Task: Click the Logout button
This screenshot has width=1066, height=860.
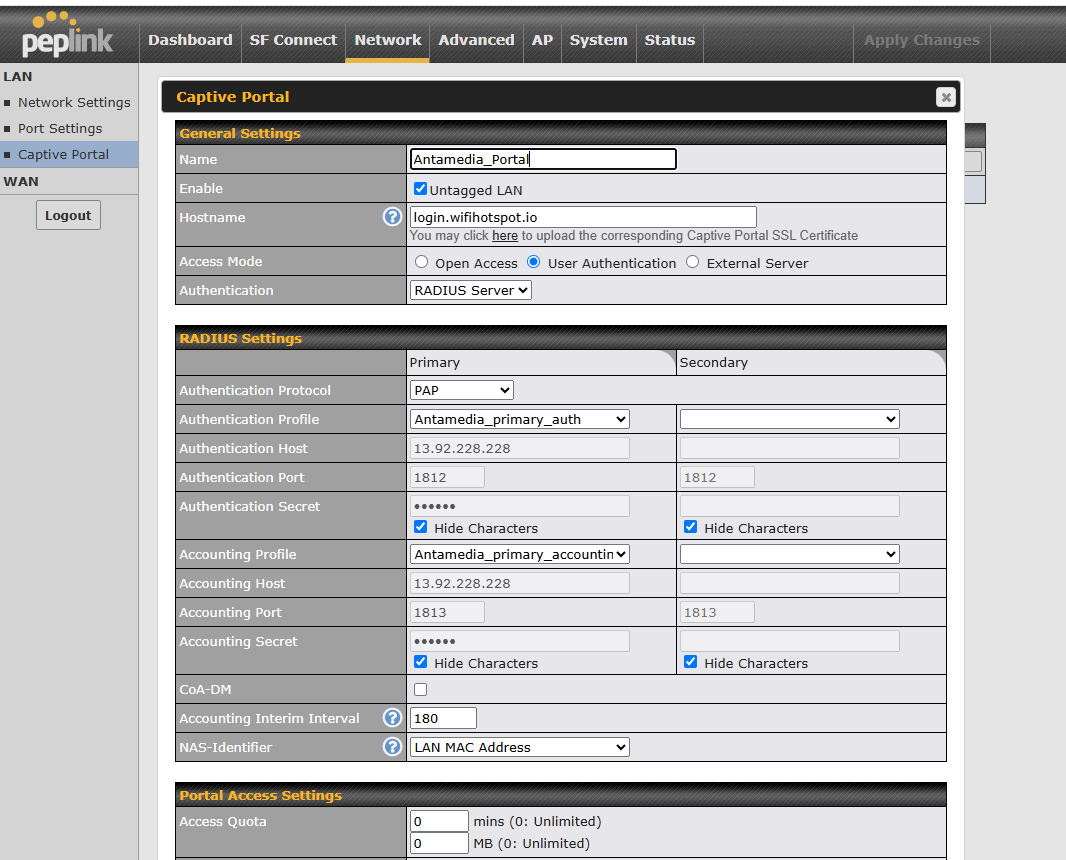Action: (68, 215)
